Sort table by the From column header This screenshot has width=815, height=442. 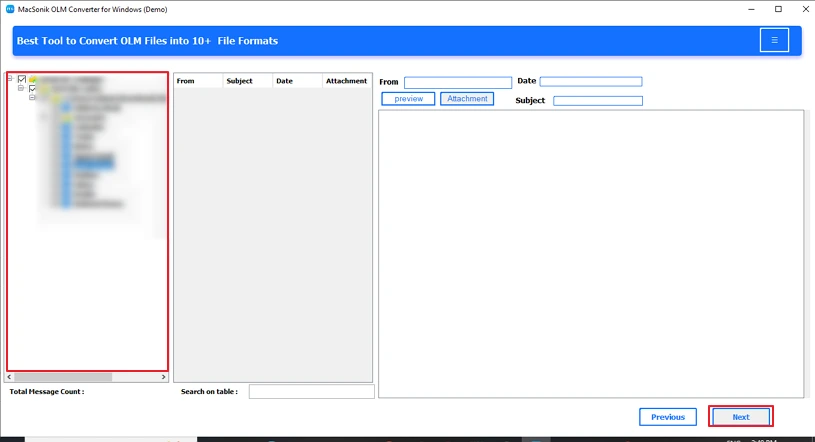point(197,81)
